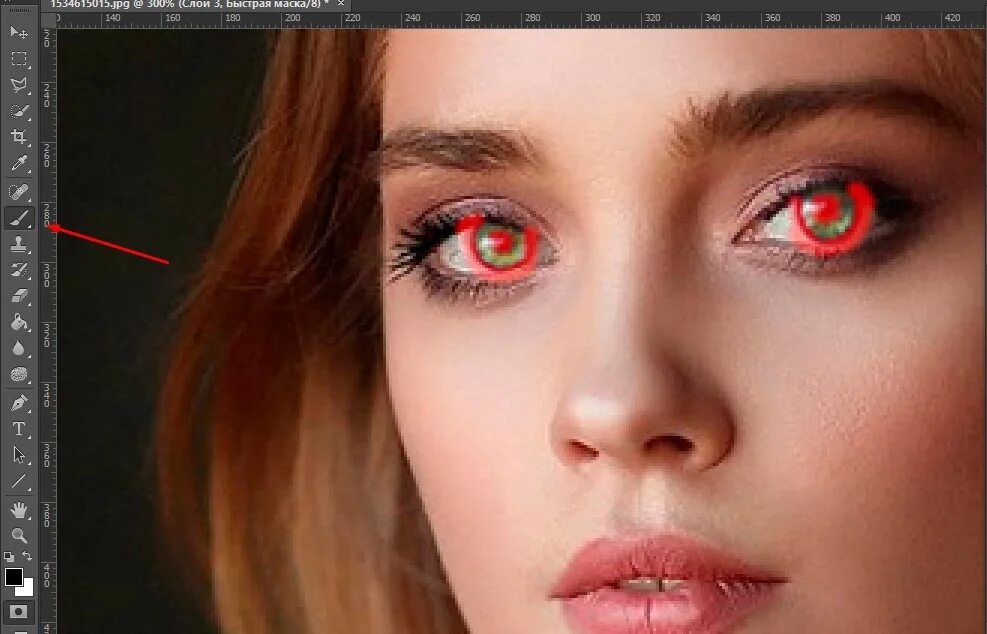Select the Path Selection arrow tool
This screenshot has width=987, height=634.
[19, 455]
